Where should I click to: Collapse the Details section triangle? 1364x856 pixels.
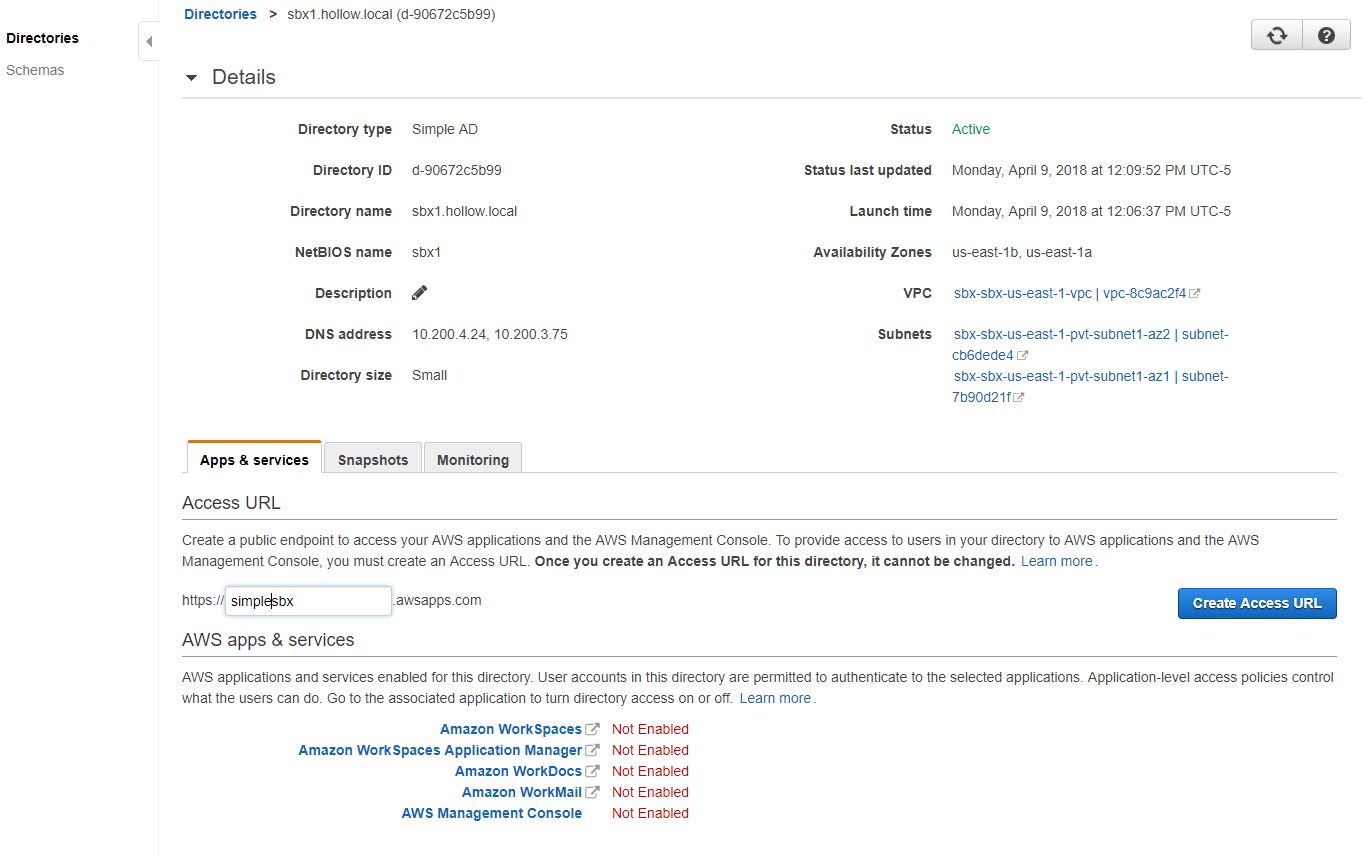pos(192,78)
